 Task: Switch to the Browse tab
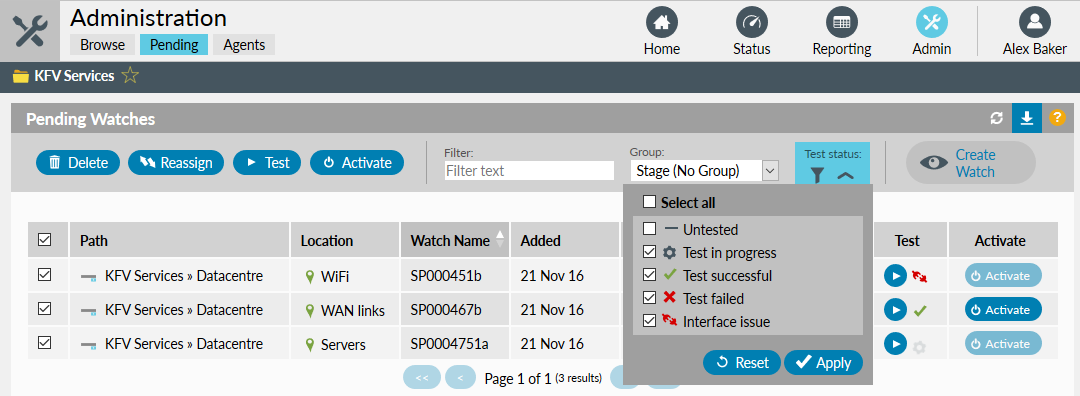[103, 45]
